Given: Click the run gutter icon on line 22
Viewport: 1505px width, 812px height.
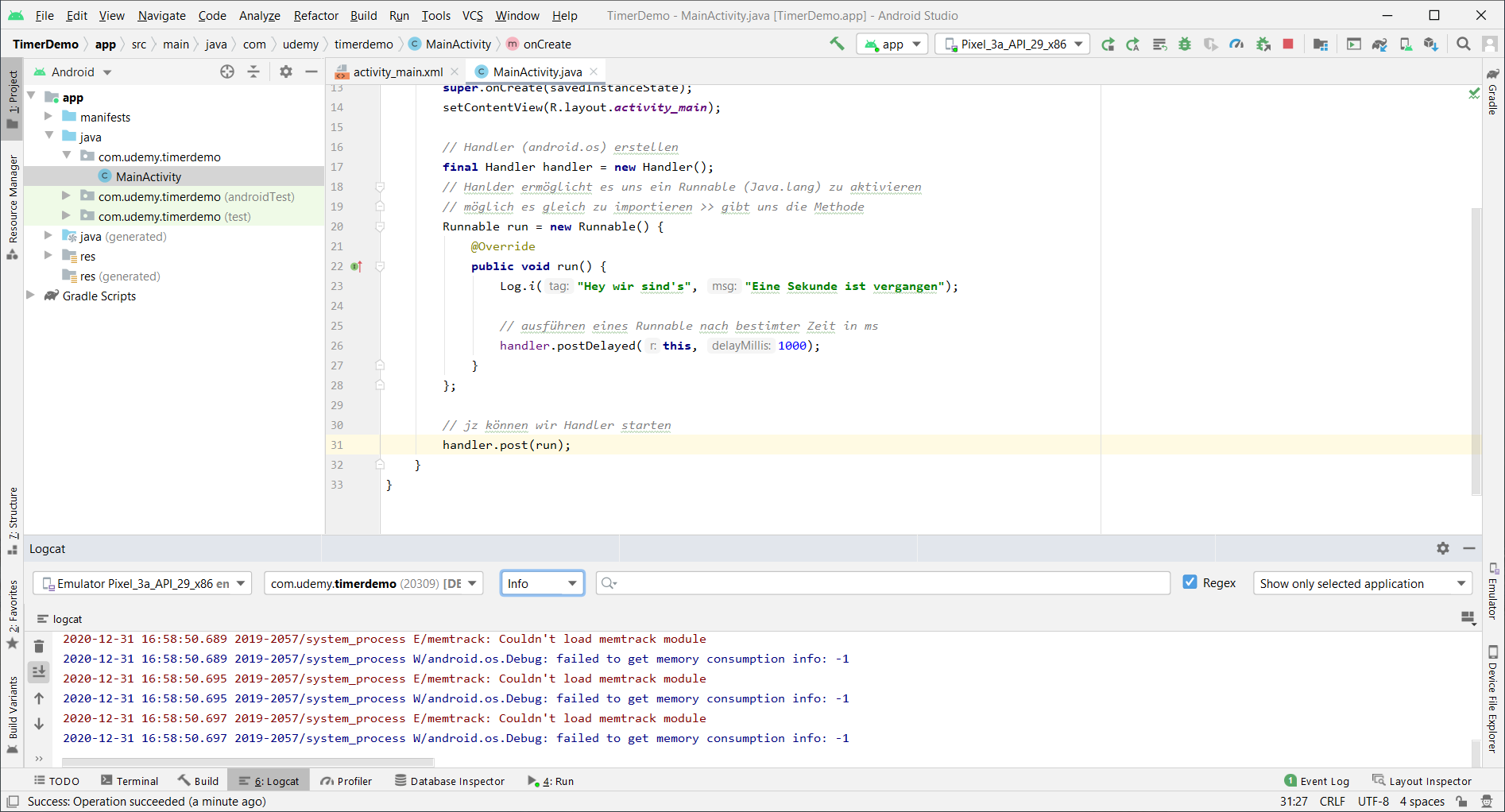Looking at the screenshot, I should [x=356, y=266].
